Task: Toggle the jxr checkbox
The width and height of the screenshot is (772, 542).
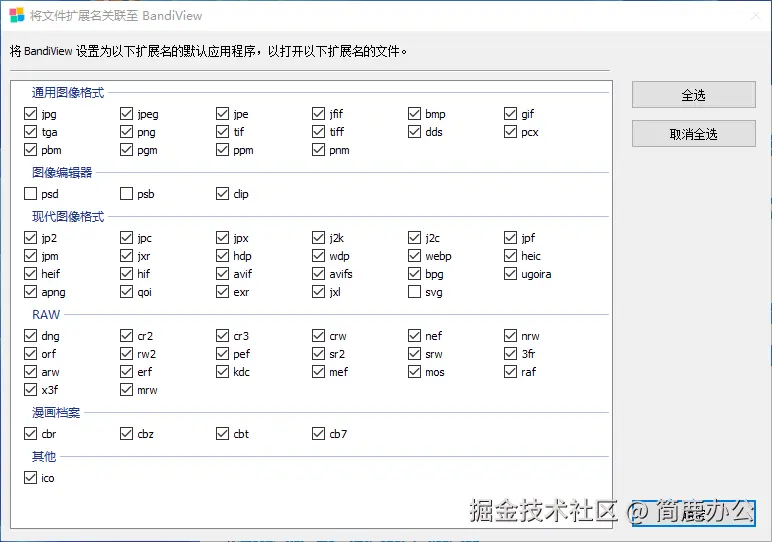Action: [x=127, y=256]
